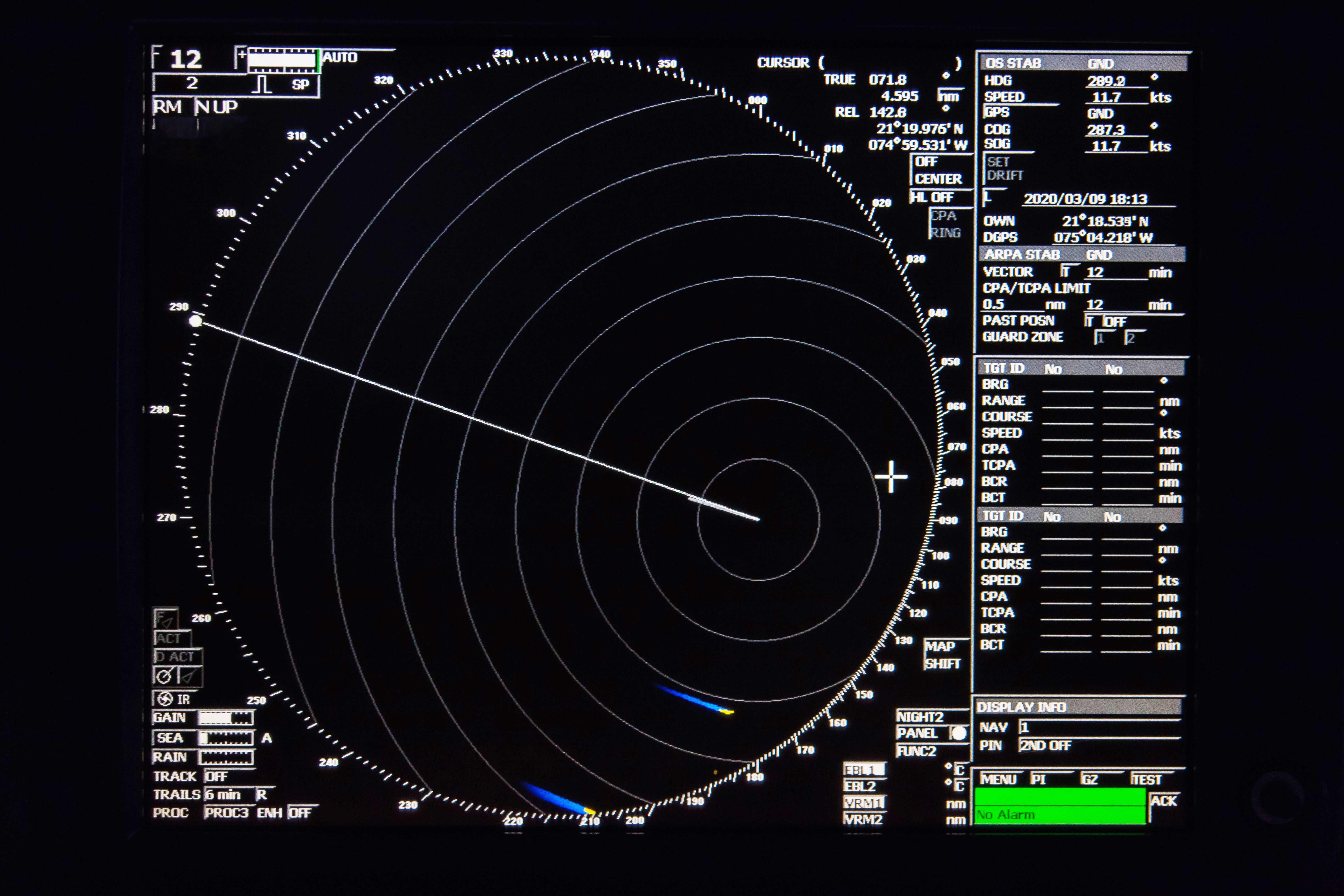Click the EBL marker at 290 bearing
Image resolution: width=1344 pixels, height=896 pixels.
click(x=196, y=321)
